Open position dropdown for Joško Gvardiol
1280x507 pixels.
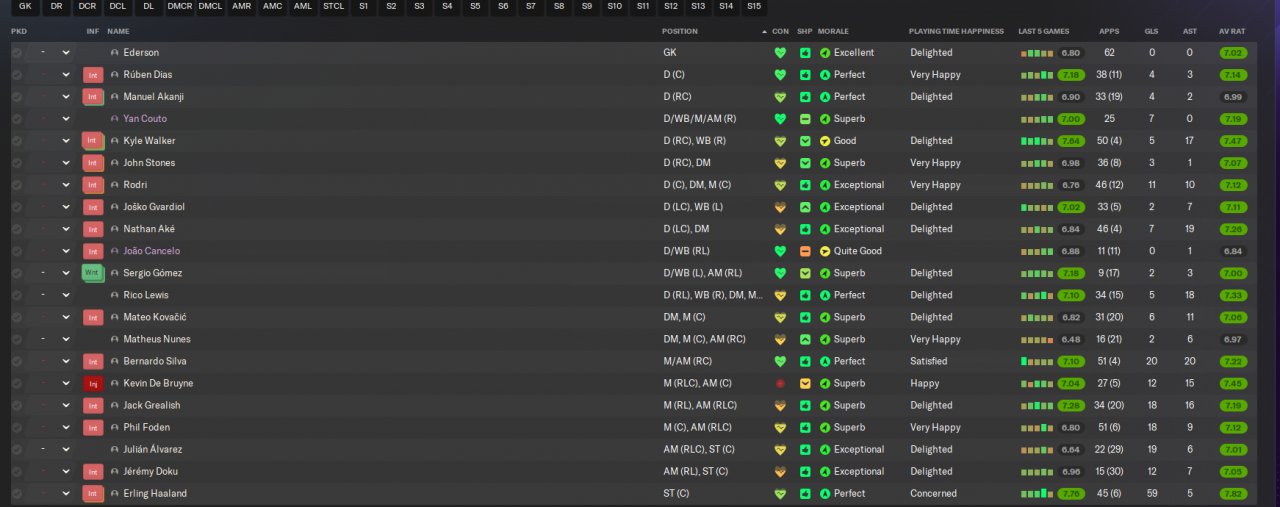click(x=66, y=207)
